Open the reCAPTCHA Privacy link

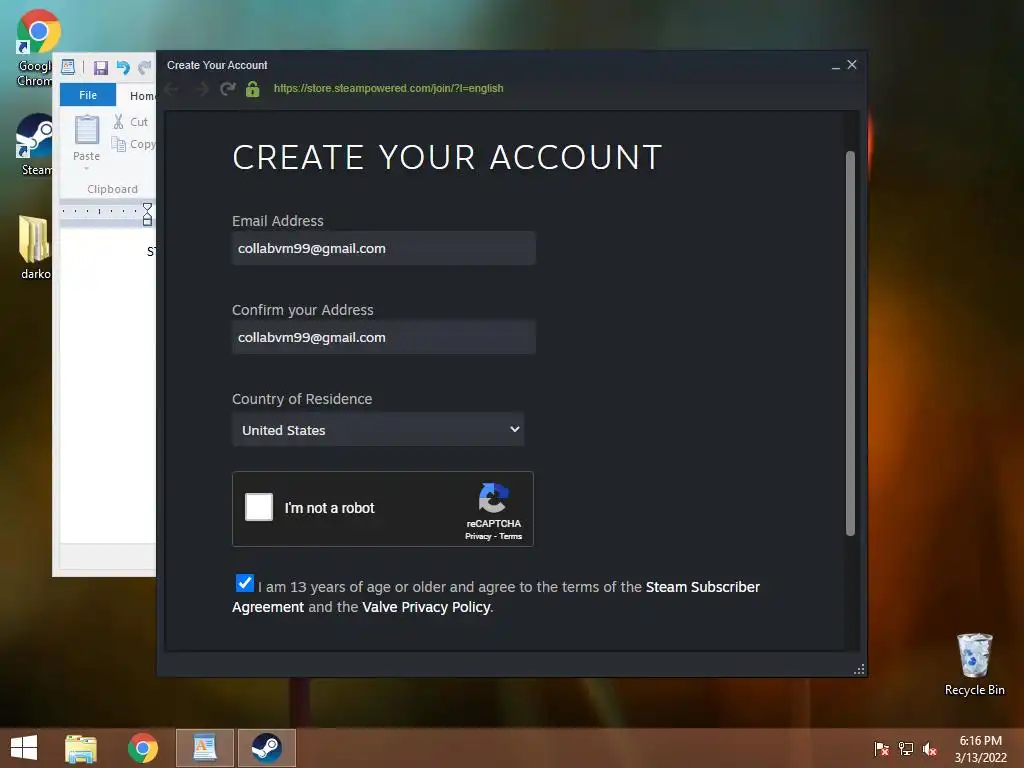[478, 536]
